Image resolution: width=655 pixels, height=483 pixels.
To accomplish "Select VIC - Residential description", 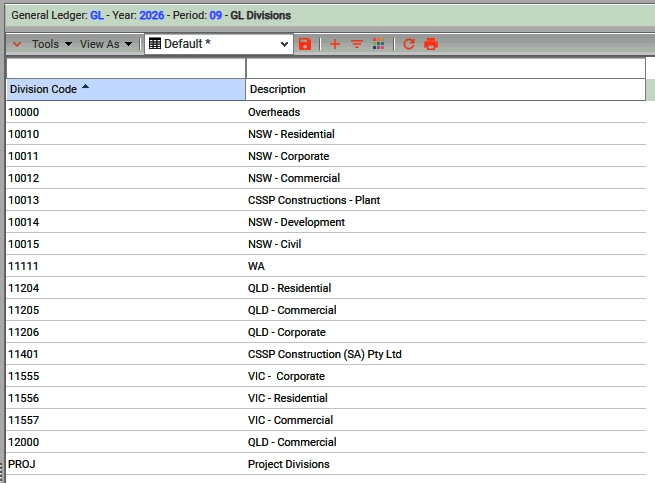I will pos(288,398).
